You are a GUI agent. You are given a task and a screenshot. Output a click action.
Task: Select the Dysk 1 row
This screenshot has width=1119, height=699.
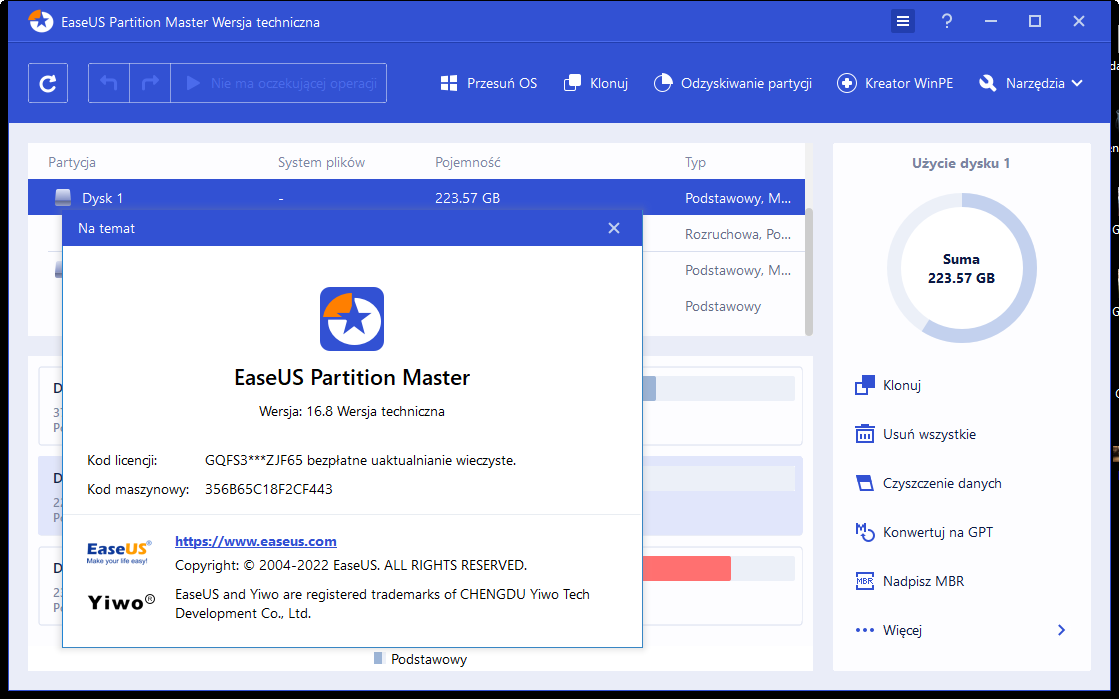click(x=416, y=198)
